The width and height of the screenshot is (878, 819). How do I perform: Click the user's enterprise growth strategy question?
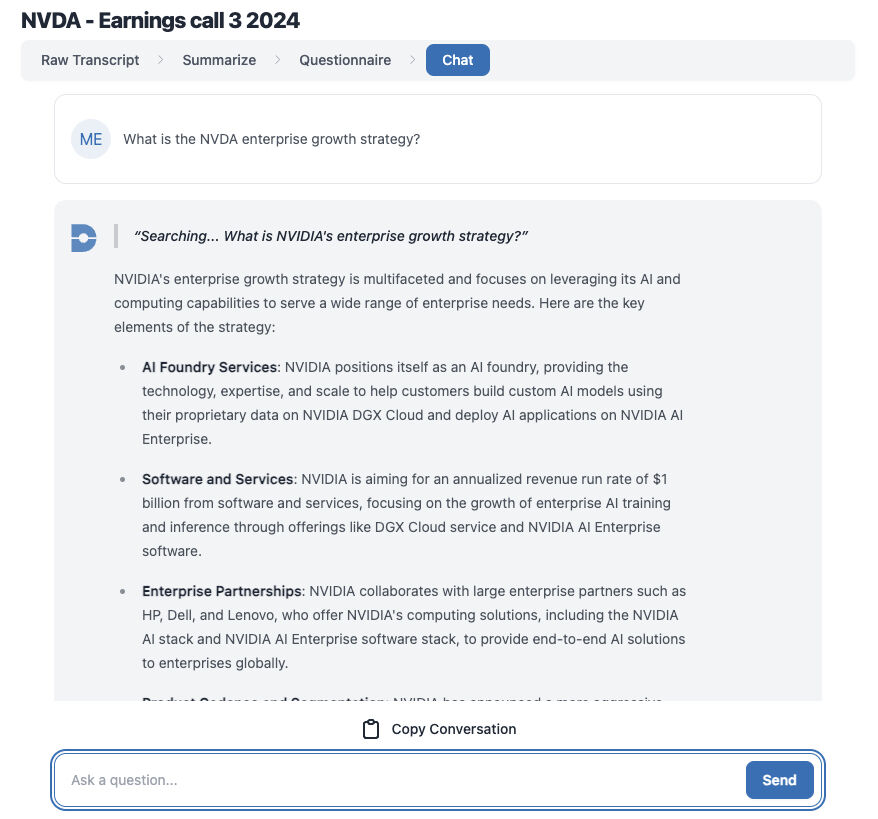pos(271,139)
